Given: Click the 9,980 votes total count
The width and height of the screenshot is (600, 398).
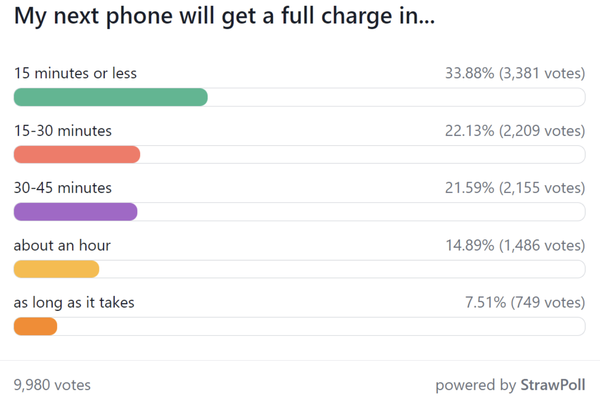Looking at the screenshot, I should point(52,385).
